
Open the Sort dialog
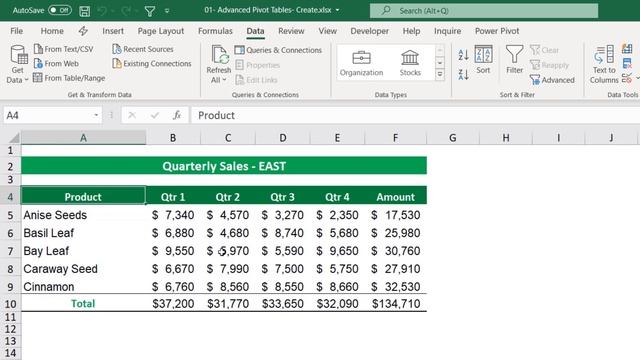pos(483,60)
